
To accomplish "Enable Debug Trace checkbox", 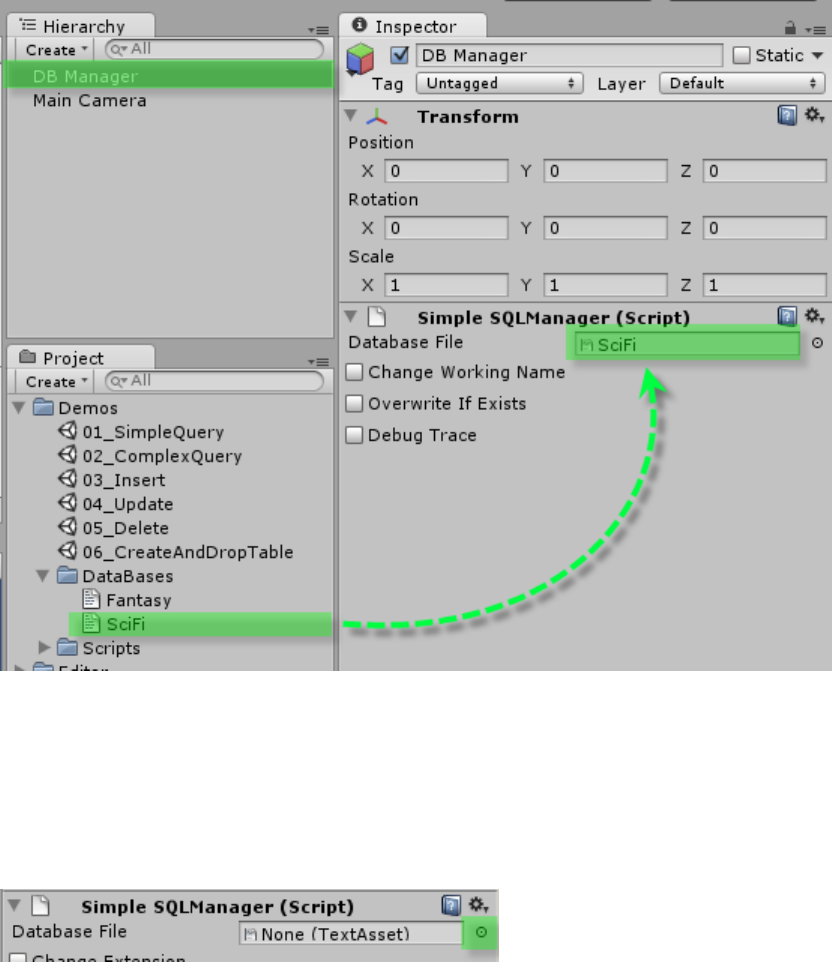I will coord(354,435).
